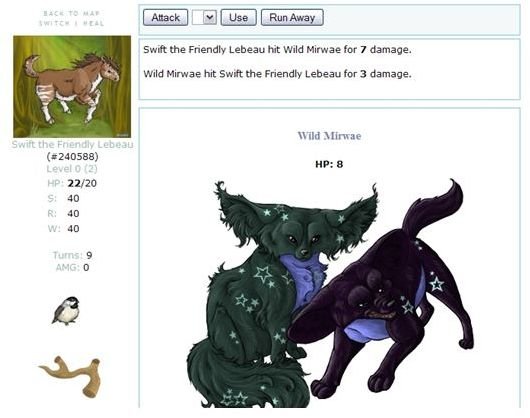The width and height of the screenshot is (530, 418).
Task: Click the Run Away button
Action: (x=292, y=18)
